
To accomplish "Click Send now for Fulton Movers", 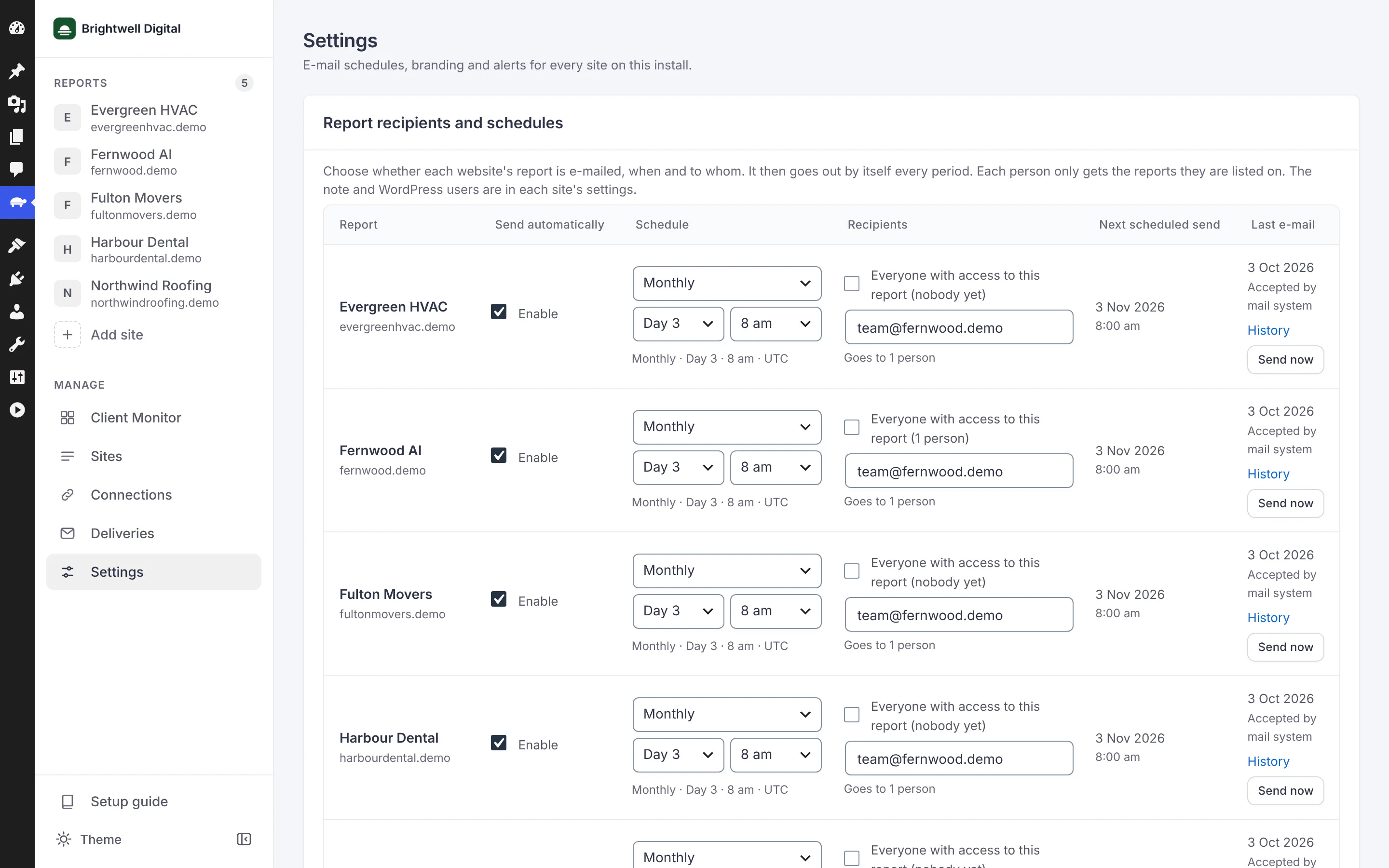I will click(x=1285, y=647).
